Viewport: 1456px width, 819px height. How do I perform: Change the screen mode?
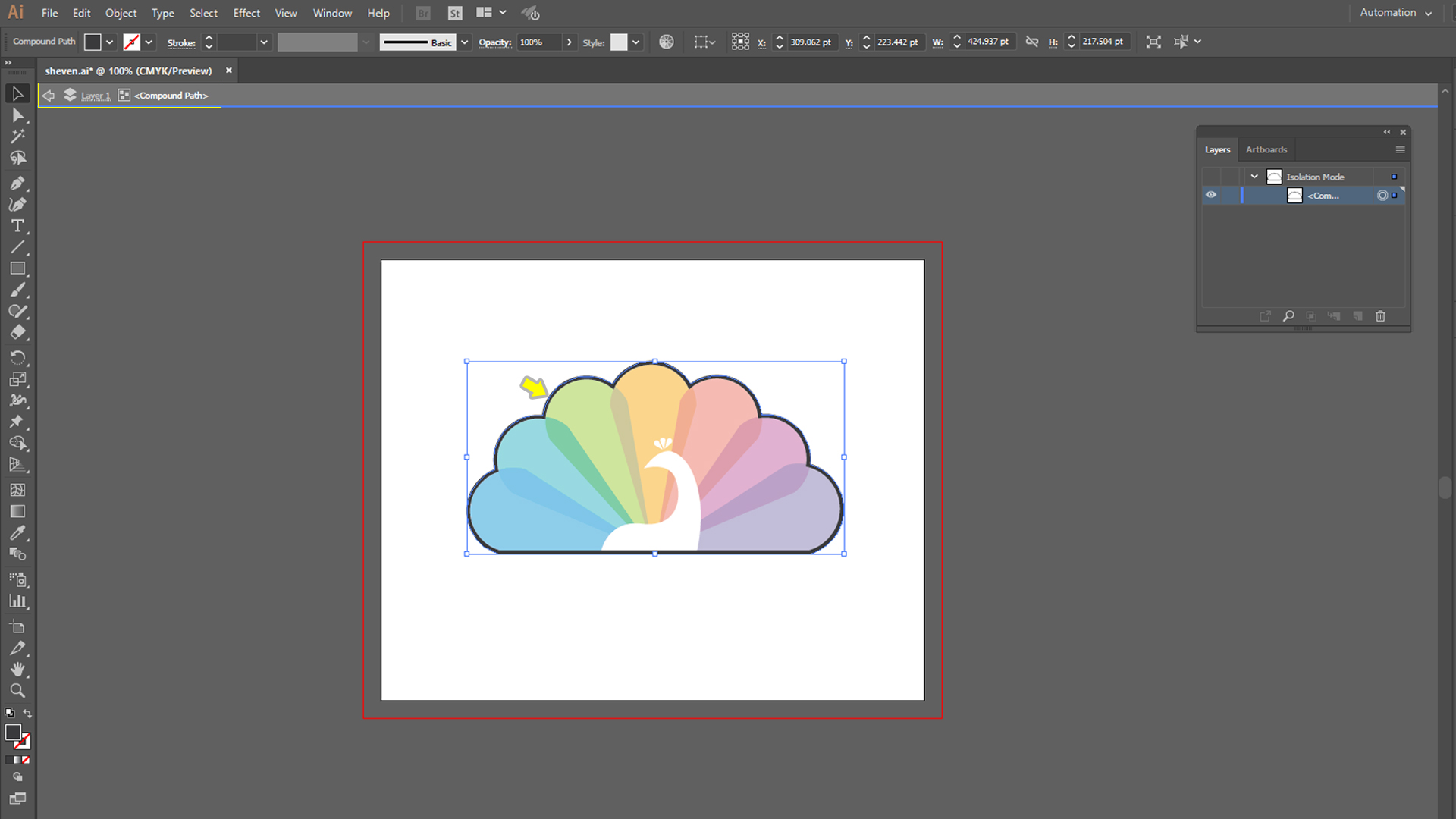point(17,799)
